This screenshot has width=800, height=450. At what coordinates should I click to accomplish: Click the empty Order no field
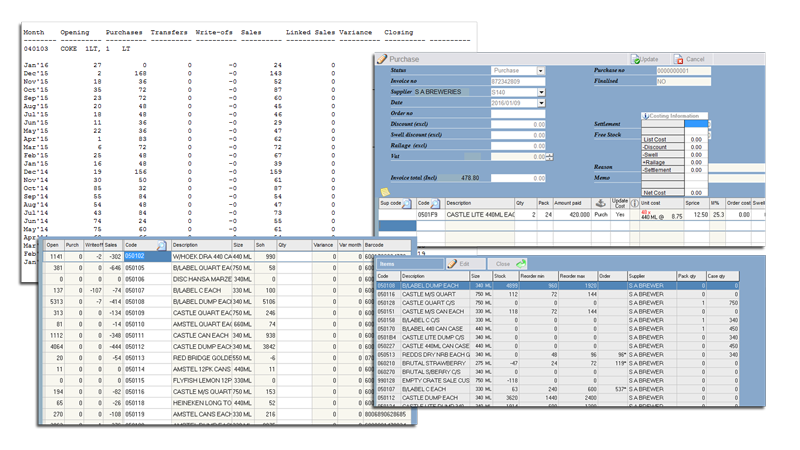tap(517, 113)
